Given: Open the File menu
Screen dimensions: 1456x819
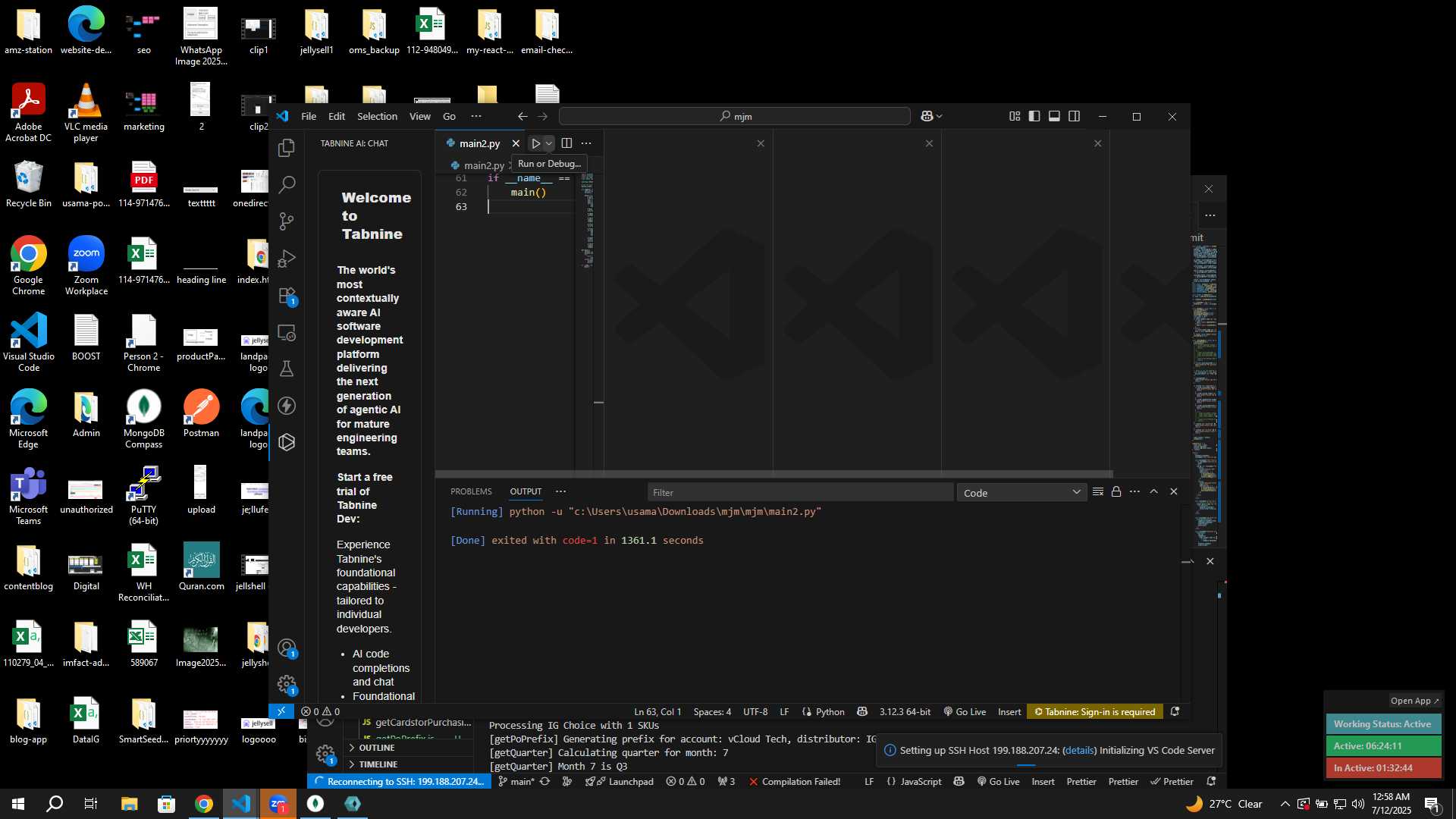Looking at the screenshot, I should [309, 116].
